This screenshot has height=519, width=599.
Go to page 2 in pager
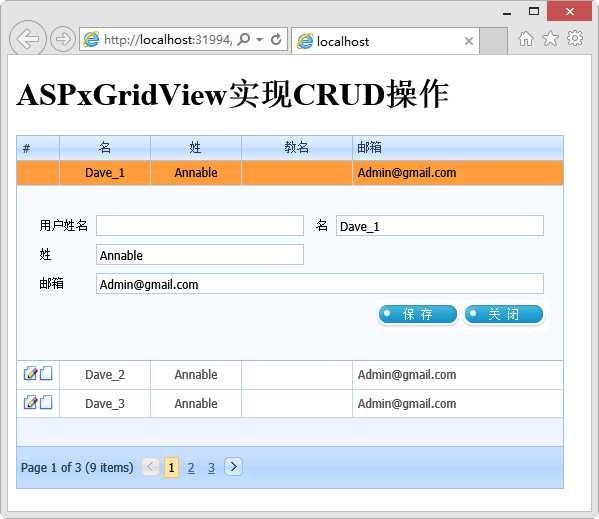[x=191, y=467]
